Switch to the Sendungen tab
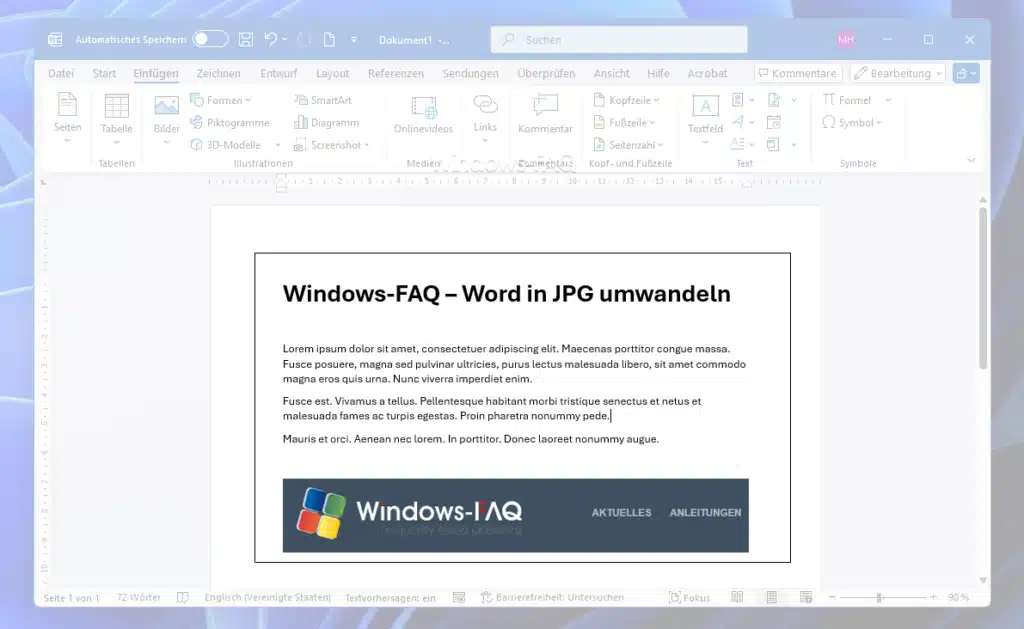 click(470, 73)
